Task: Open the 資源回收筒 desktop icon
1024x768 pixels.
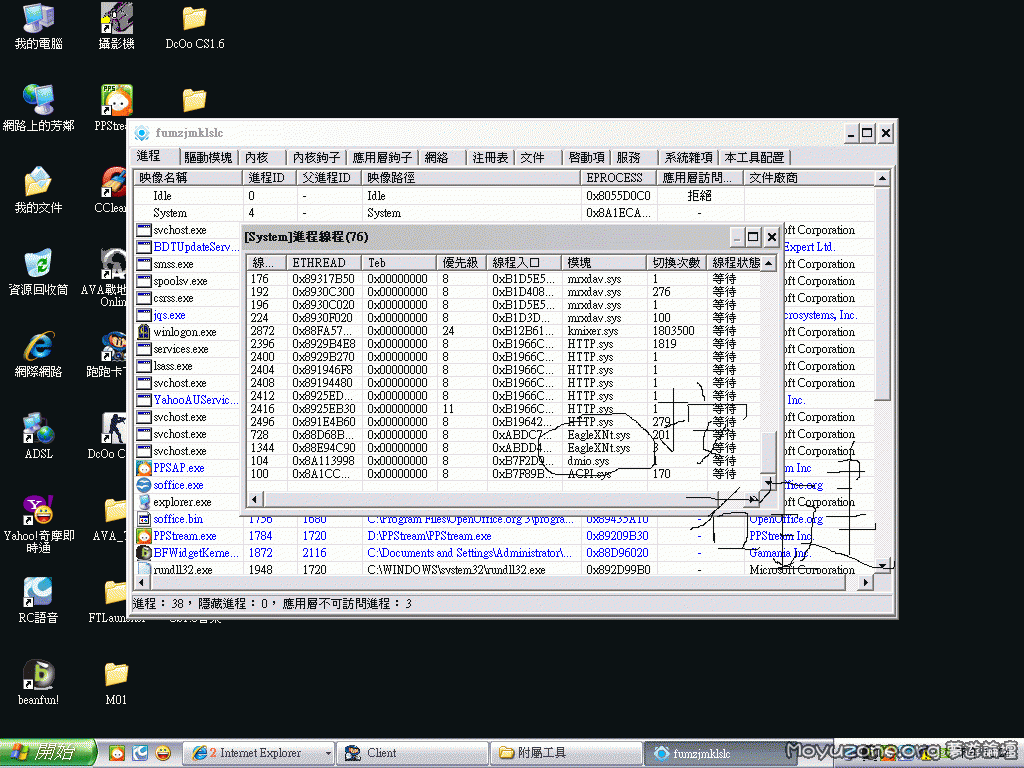Action: [37, 262]
